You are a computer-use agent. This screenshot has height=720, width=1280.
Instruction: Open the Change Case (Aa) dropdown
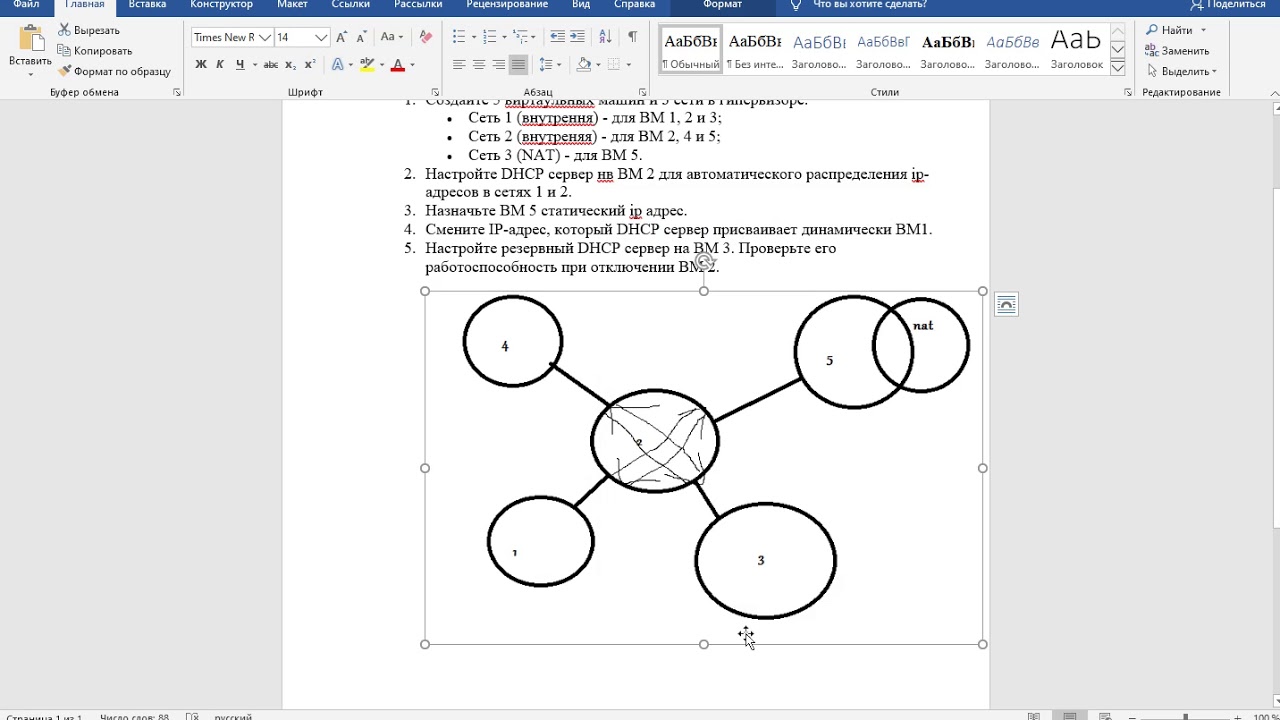pyautogui.click(x=392, y=37)
